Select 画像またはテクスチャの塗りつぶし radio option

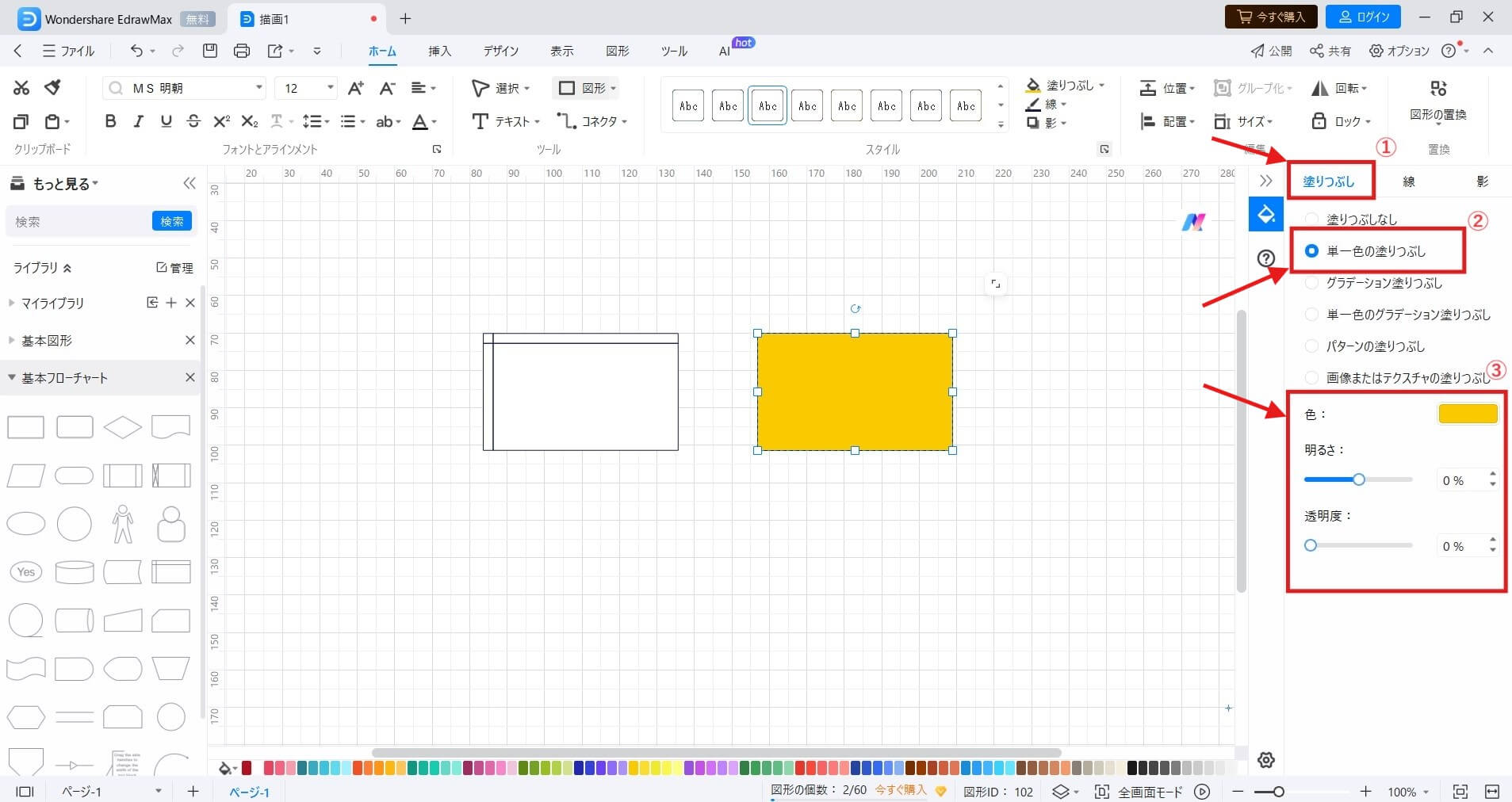(1311, 377)
